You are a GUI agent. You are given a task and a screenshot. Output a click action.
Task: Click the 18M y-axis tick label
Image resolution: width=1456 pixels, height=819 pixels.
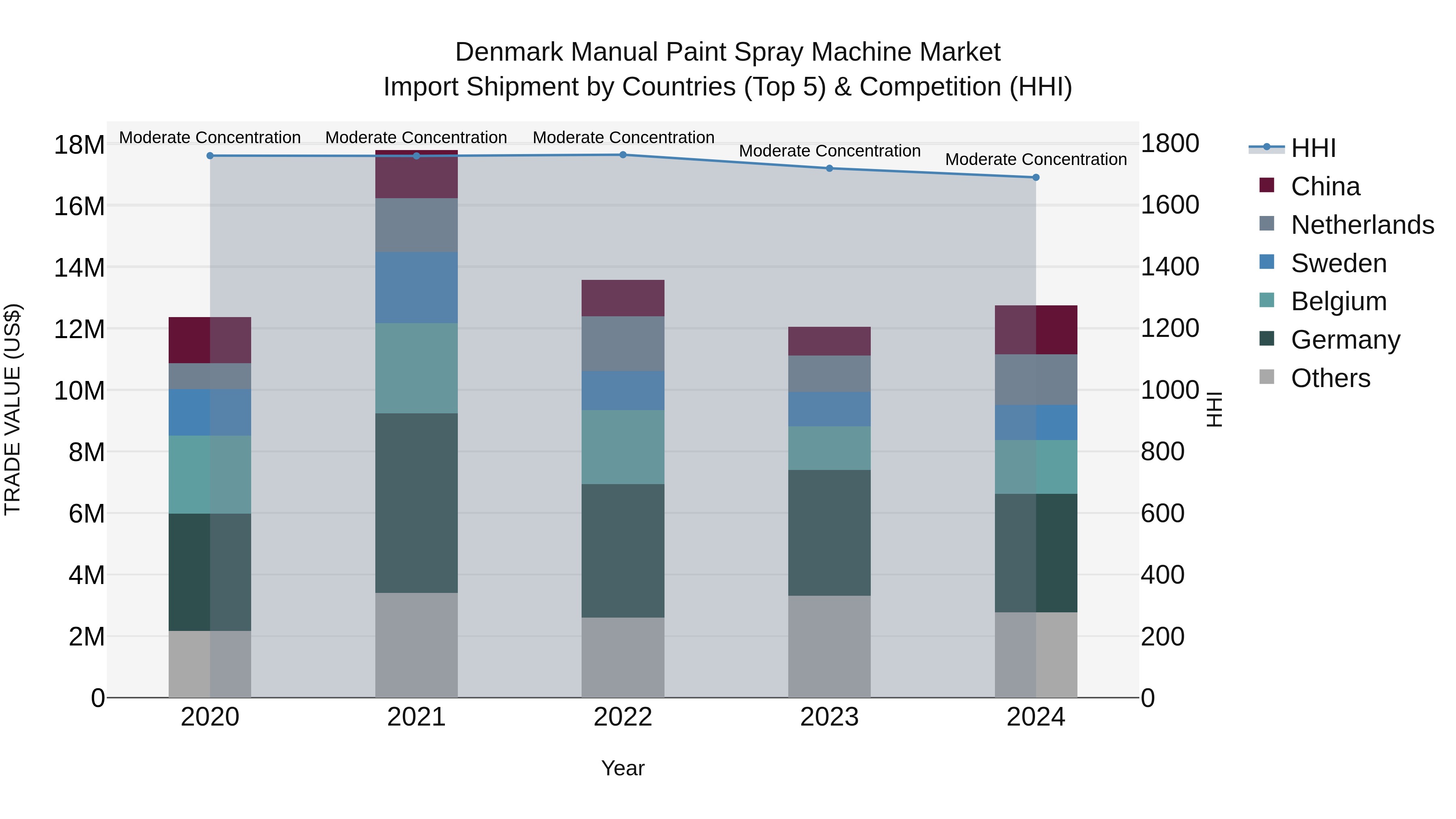coord(79,145)
